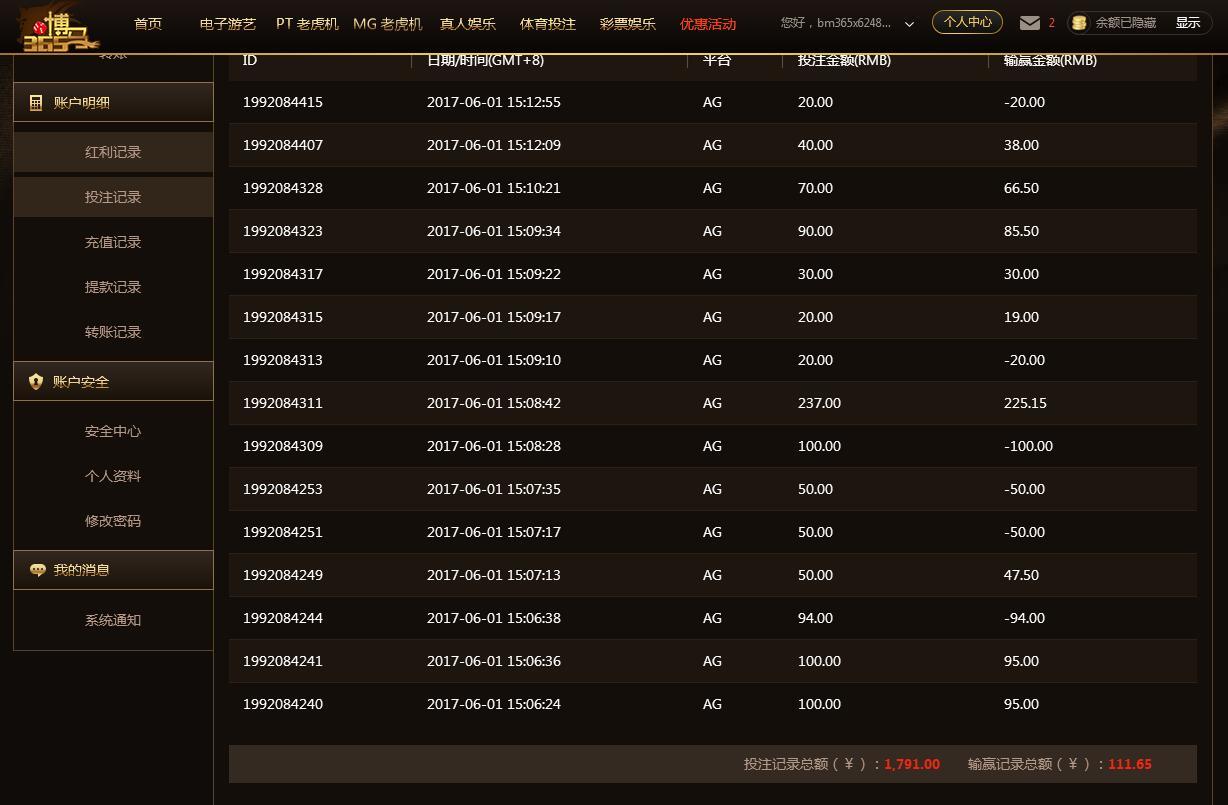Viewport: 1228px width, 805px height.
Task: Click timestamp 2017-06-01 15:08:42
Action: [x=494, y=403]
